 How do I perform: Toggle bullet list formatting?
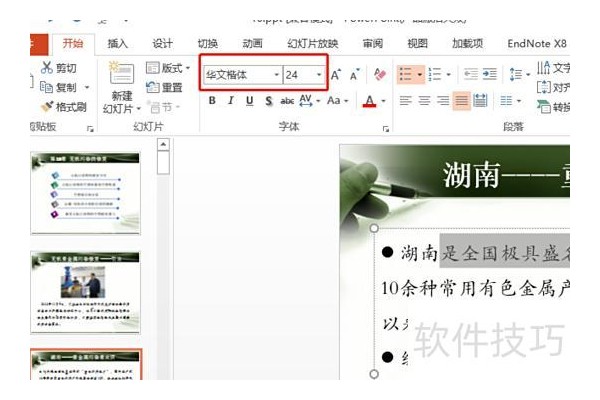click(406, 74)
